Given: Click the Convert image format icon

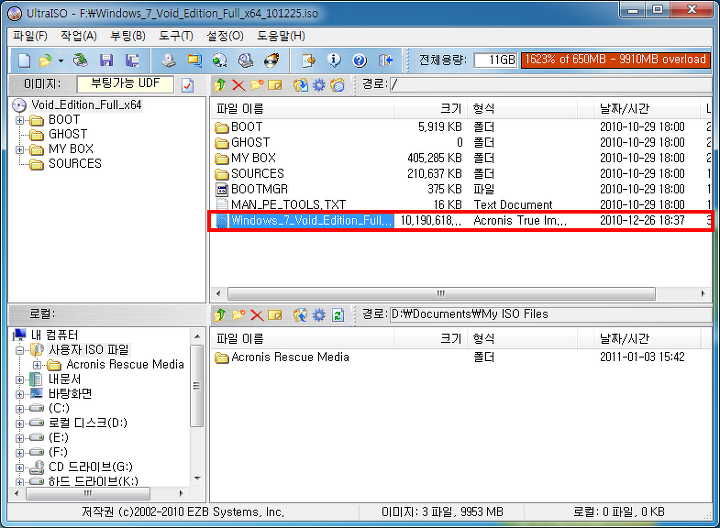Looking at the screenshot, I should coord(220,60).
